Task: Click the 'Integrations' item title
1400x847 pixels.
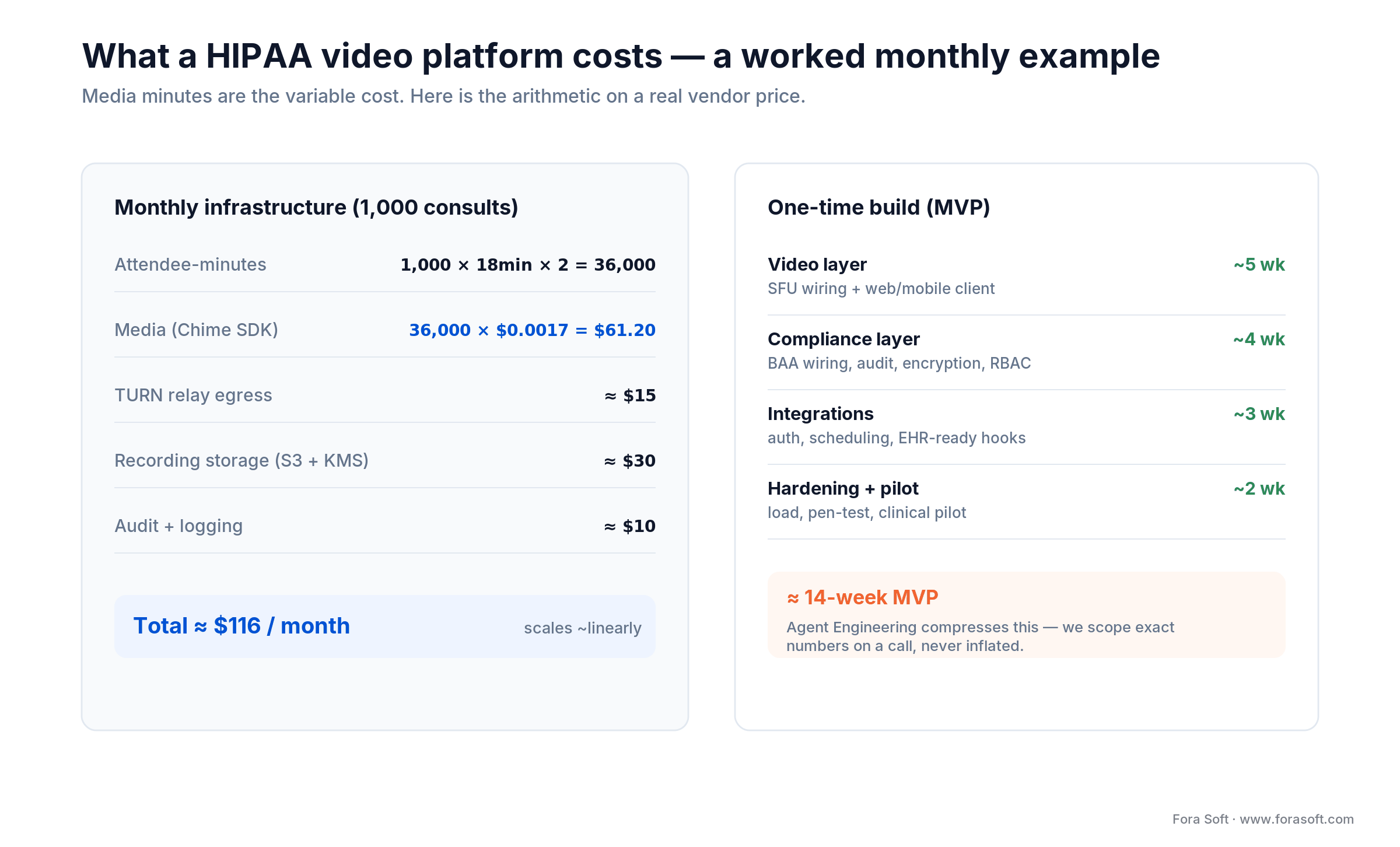Action: pyautogui.click(x=821, y=414)
